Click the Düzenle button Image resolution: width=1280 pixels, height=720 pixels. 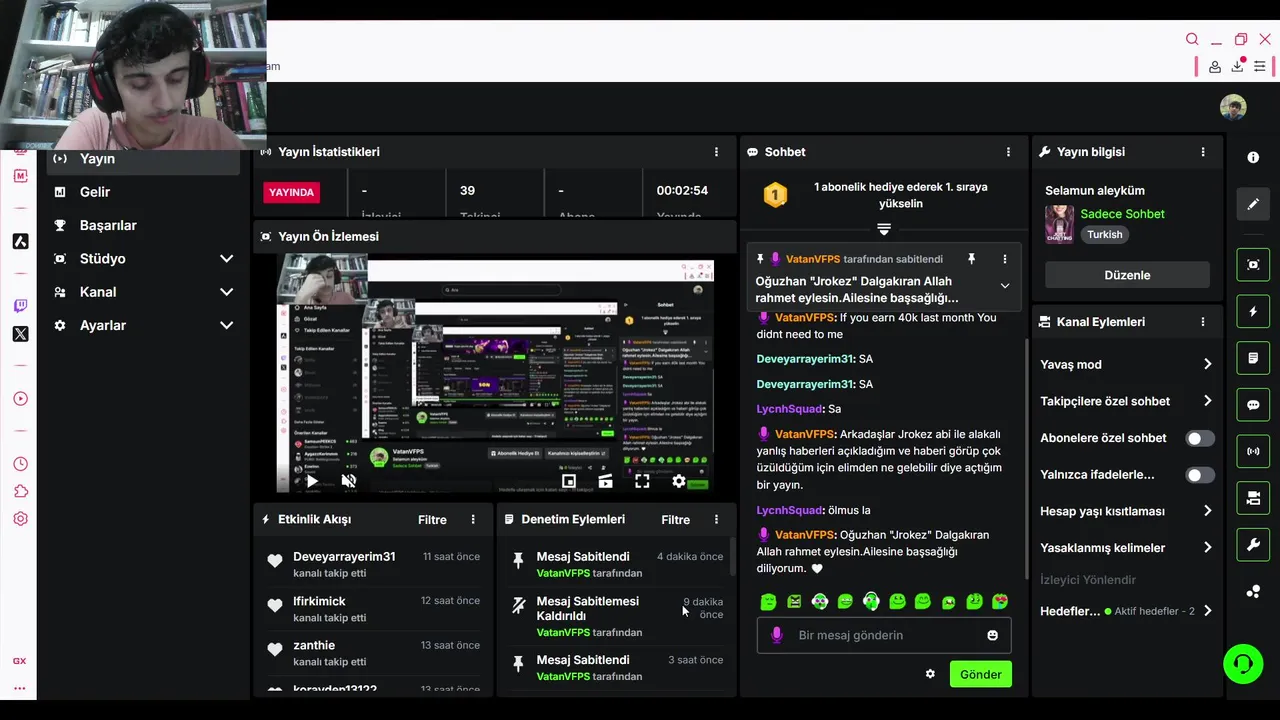[x=1127, y=275]
